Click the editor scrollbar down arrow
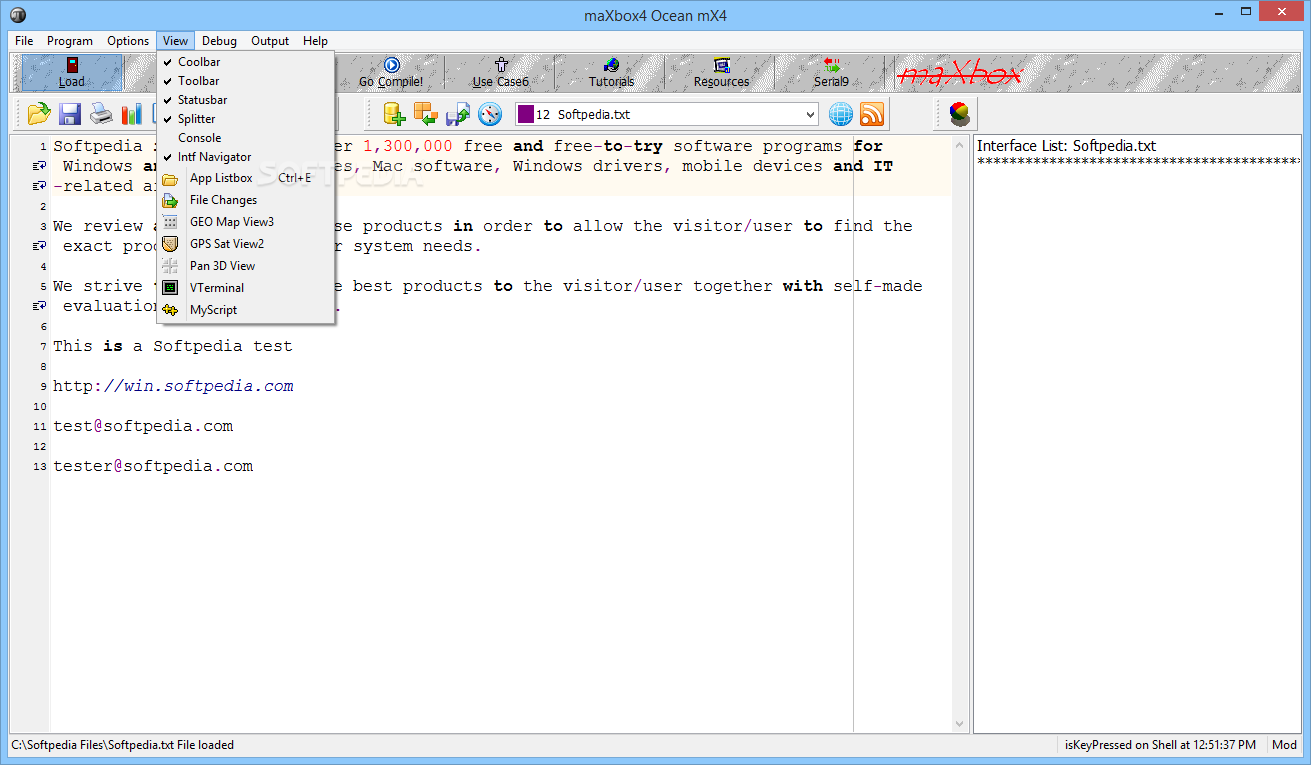The image size is (1311, 765). click(961, 723)
